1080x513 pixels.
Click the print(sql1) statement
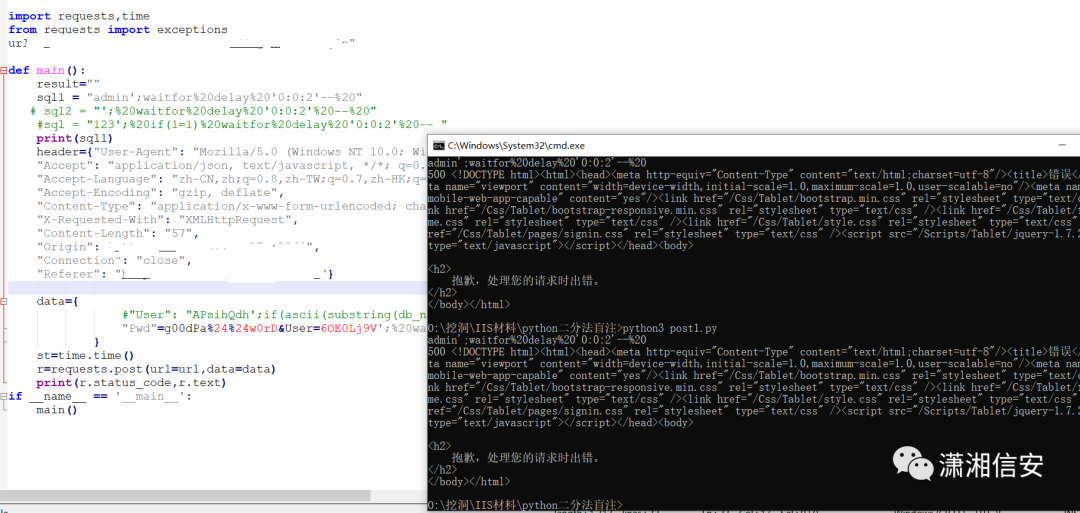pyautogui.click(x=72, y=138)
